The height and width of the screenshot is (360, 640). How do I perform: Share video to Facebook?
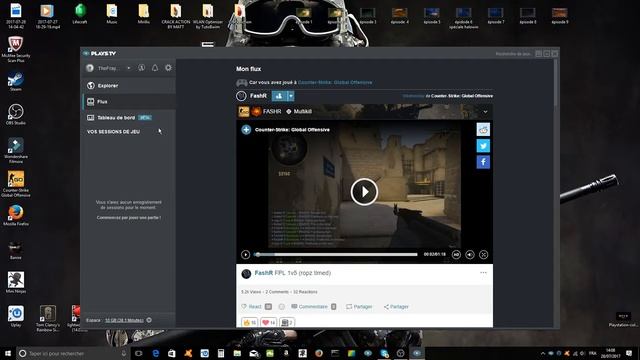pos(483,162)
